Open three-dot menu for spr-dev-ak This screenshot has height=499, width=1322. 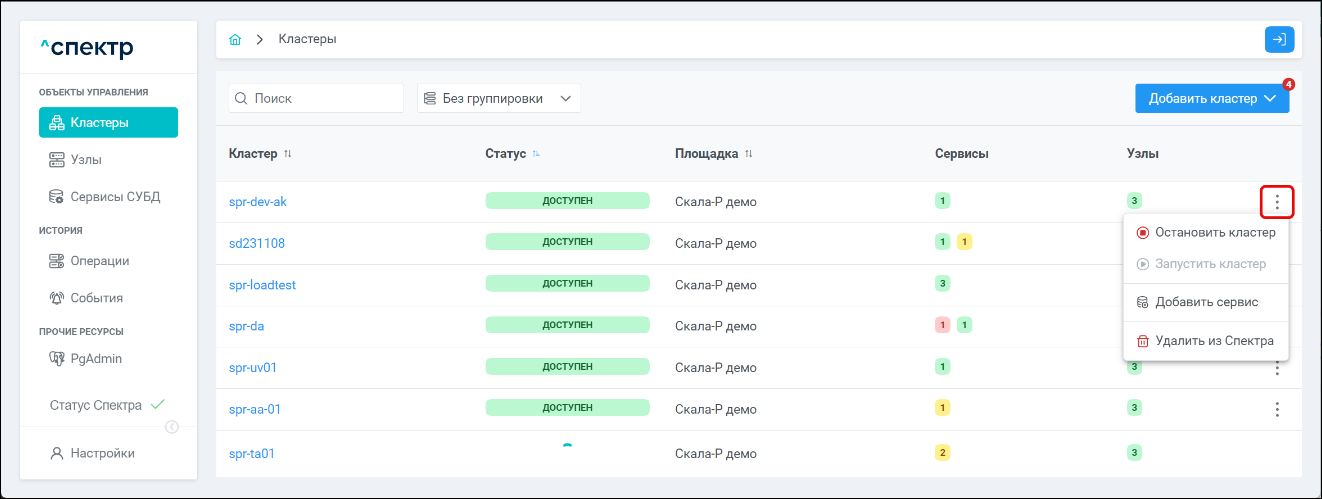tap(1277, 202)
